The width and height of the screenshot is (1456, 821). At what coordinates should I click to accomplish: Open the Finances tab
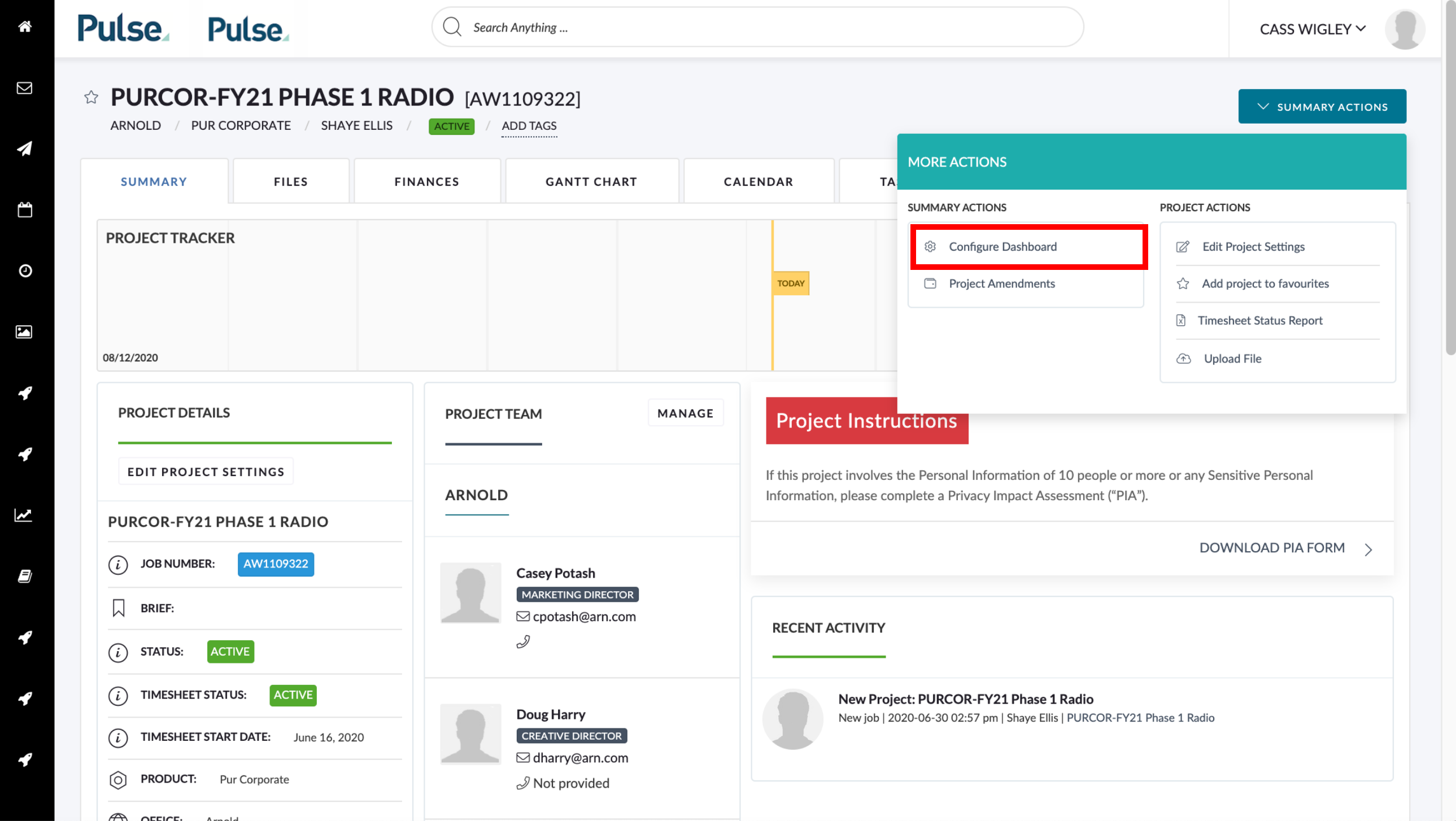427,181
